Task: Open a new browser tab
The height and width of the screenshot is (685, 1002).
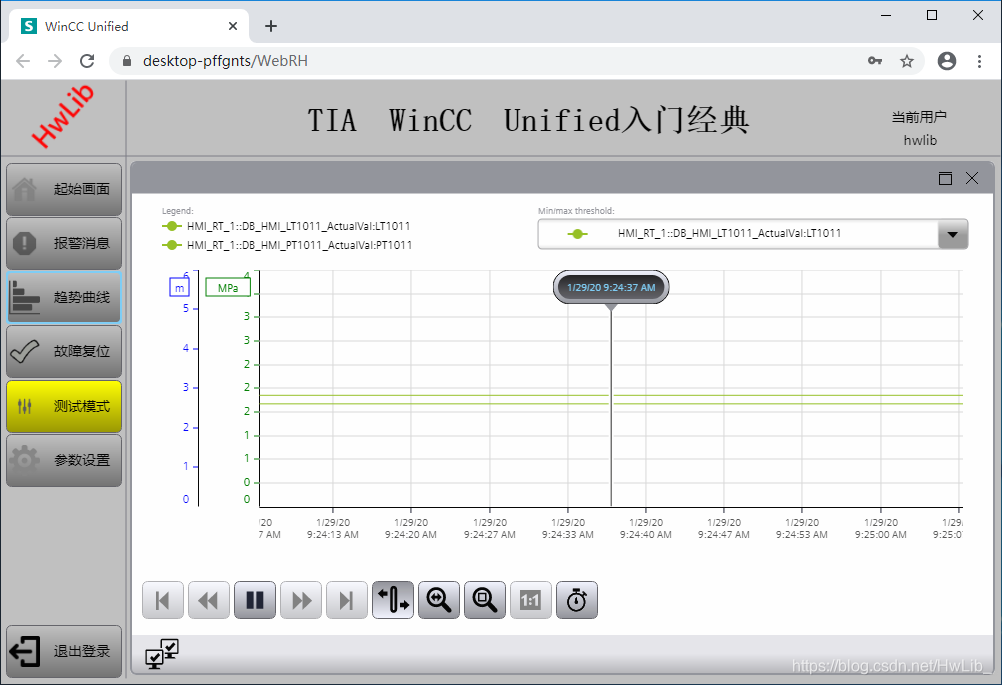Action: click(x=271, y=26)
